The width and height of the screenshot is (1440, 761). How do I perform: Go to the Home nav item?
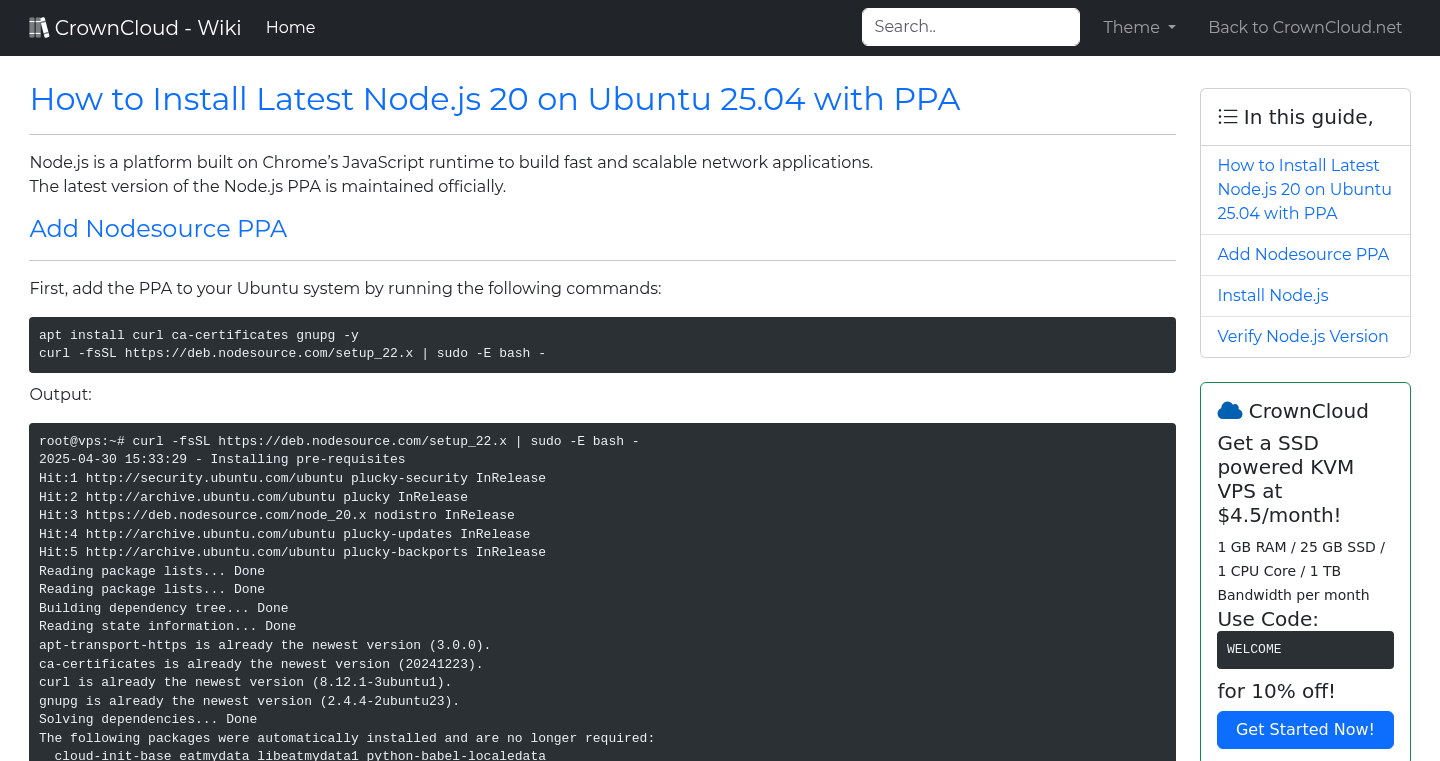(x=290, y=28)
